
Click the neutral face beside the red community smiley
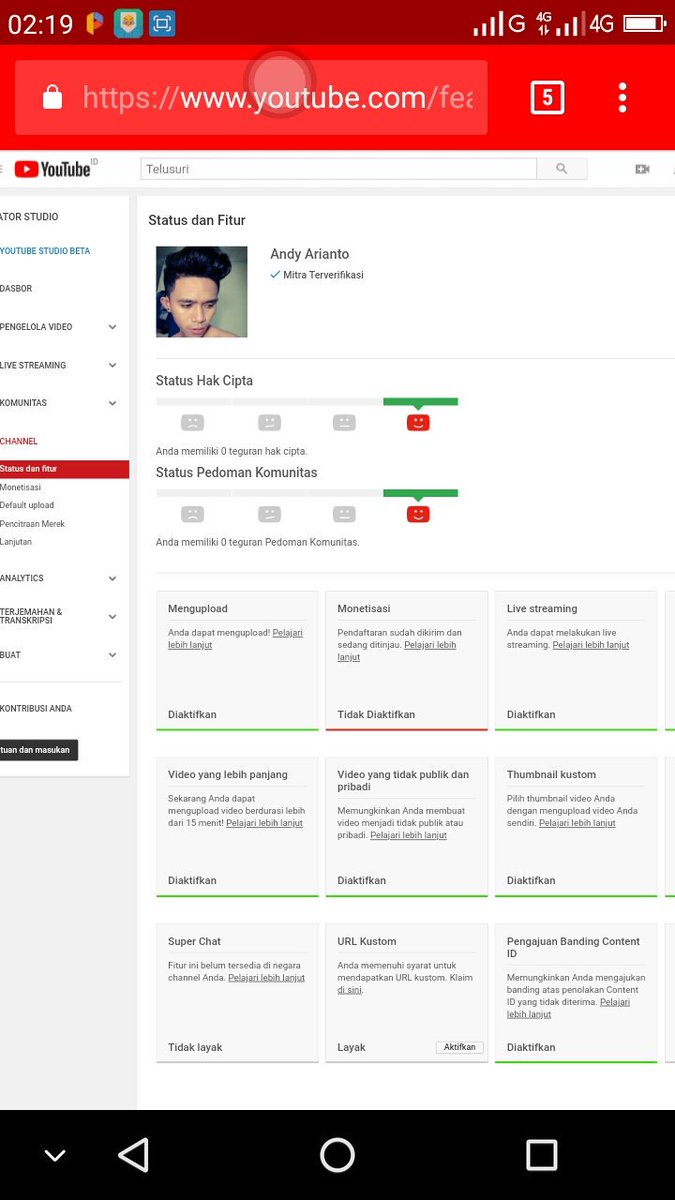pos(344,514)
